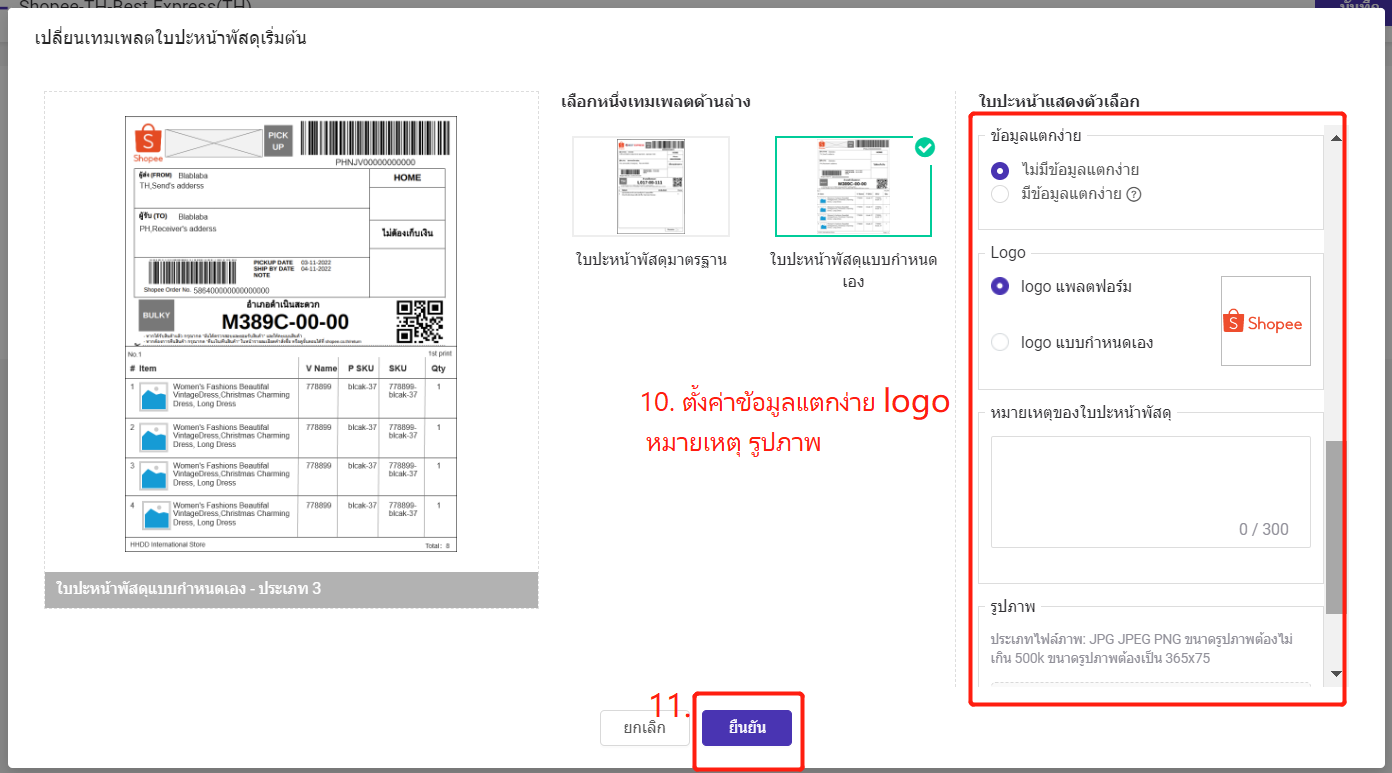This screenshot has width=1392, height=773.
Task: Click the BULKY badge on the label preview
Action: (156, 315)
